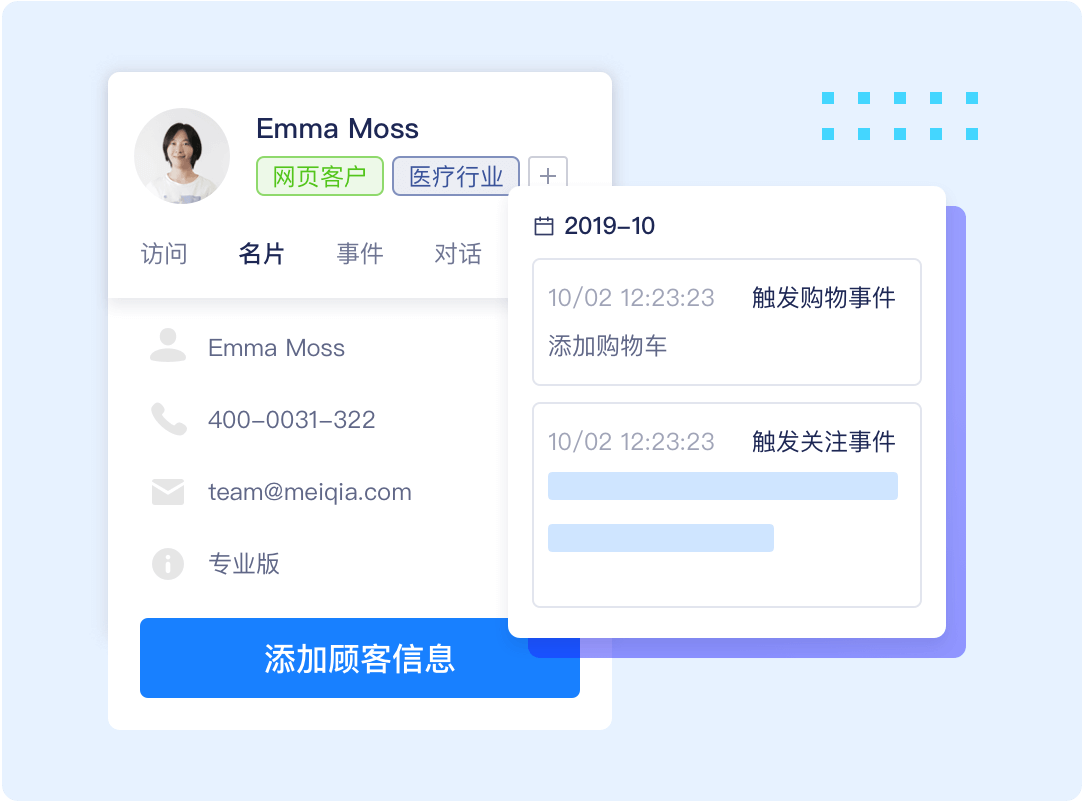Open the 事件 tab
Screen dimensions: 1082x802
point(360,254)
